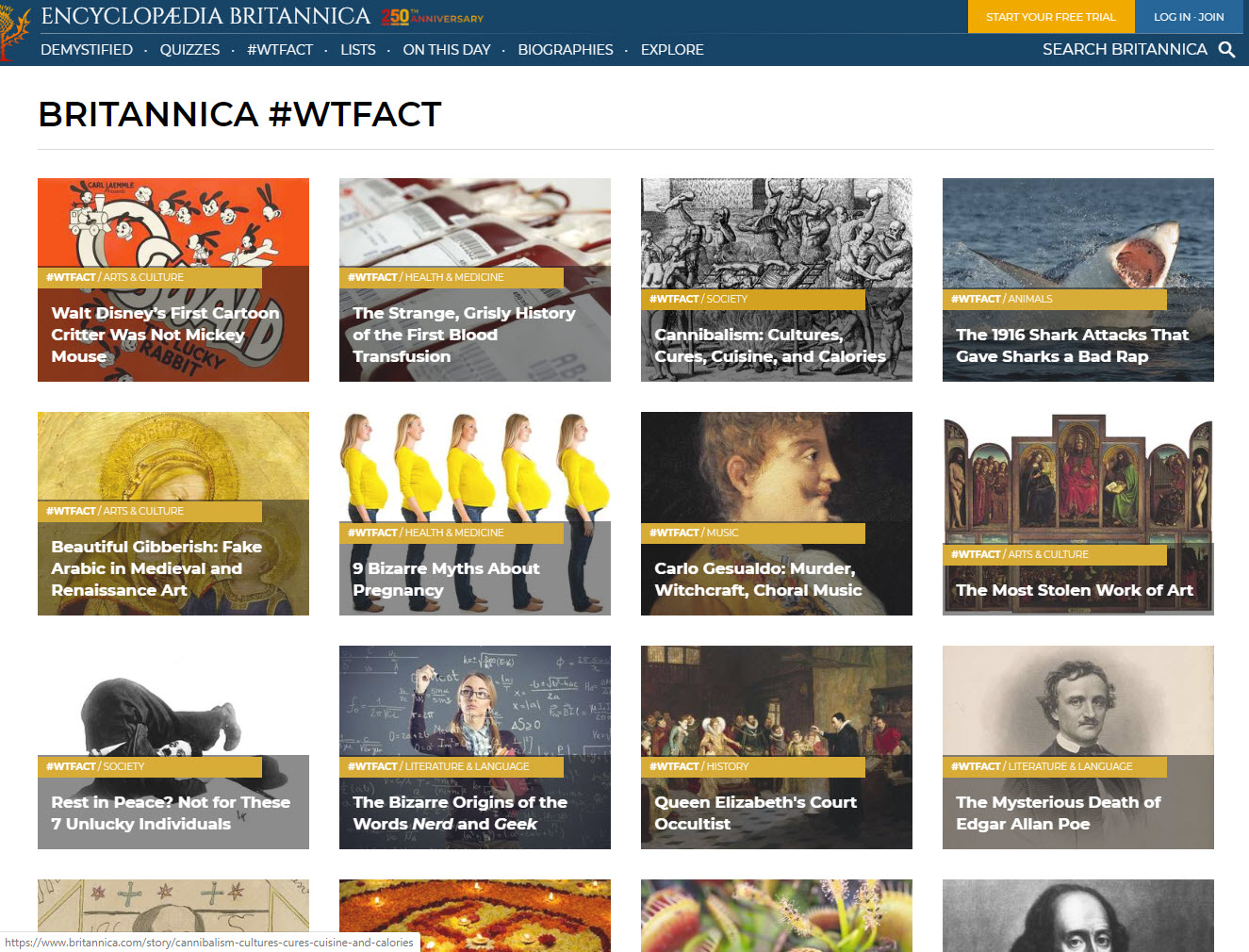Click Queen Elizabeth's Court Occultist title
The width and height of the screenshot is (1249, 952).
pos(755,812)
